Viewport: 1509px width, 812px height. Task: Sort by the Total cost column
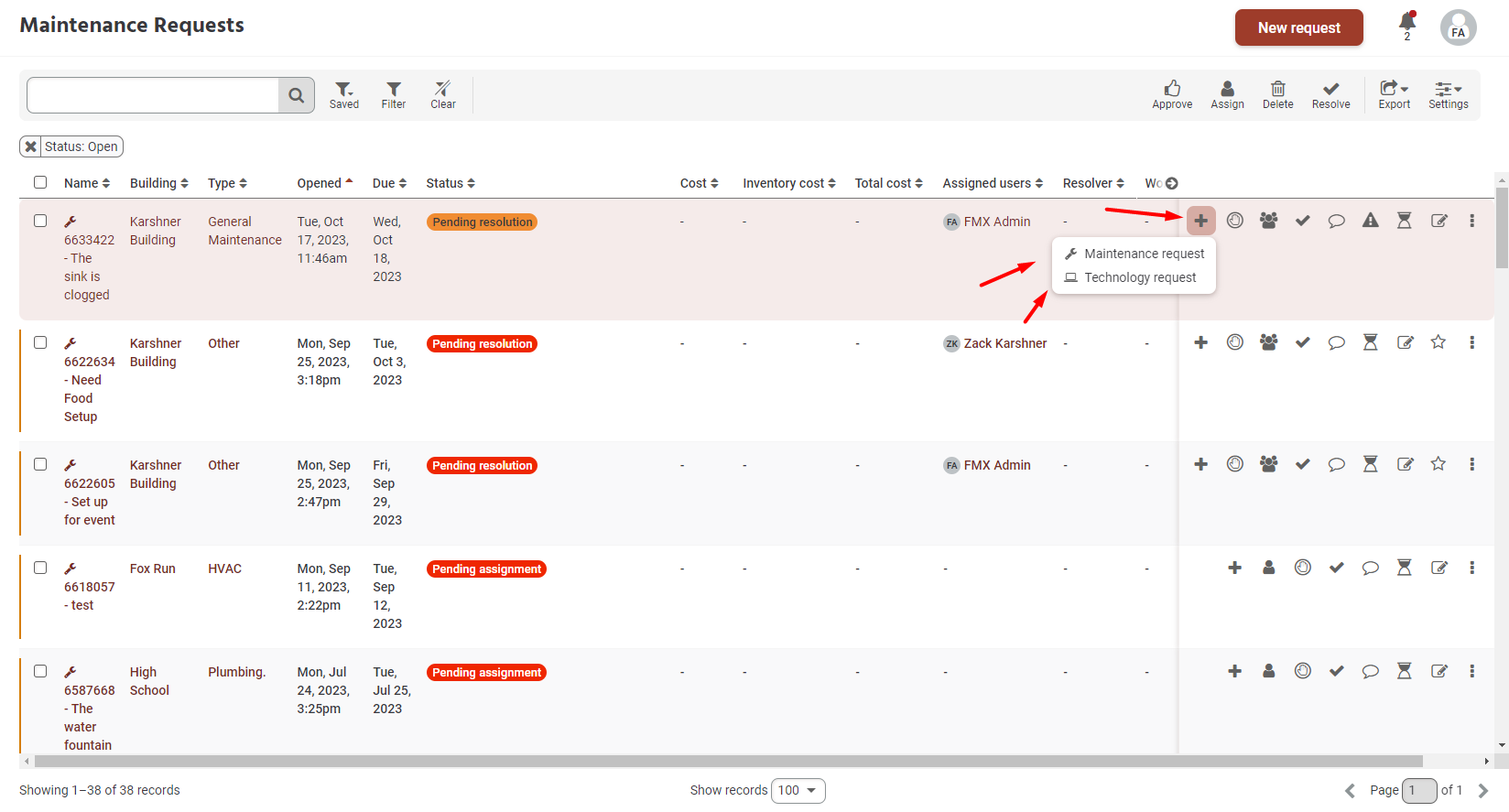click(888, 183)
